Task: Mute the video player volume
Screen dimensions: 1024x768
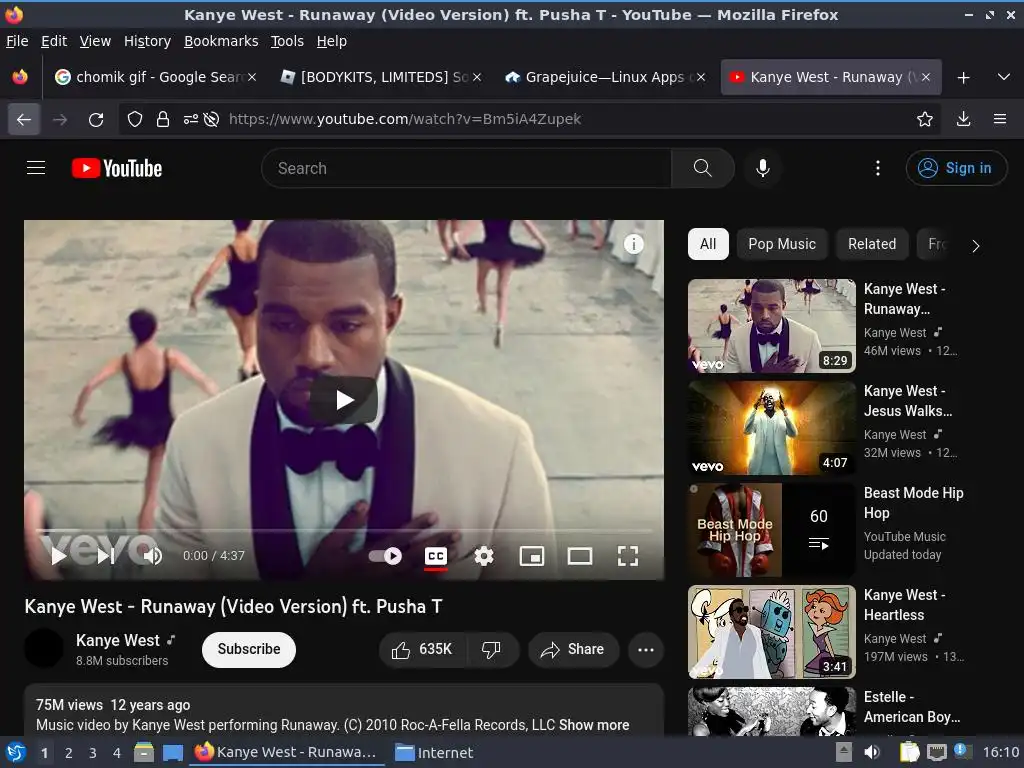Action: [153, 556]
